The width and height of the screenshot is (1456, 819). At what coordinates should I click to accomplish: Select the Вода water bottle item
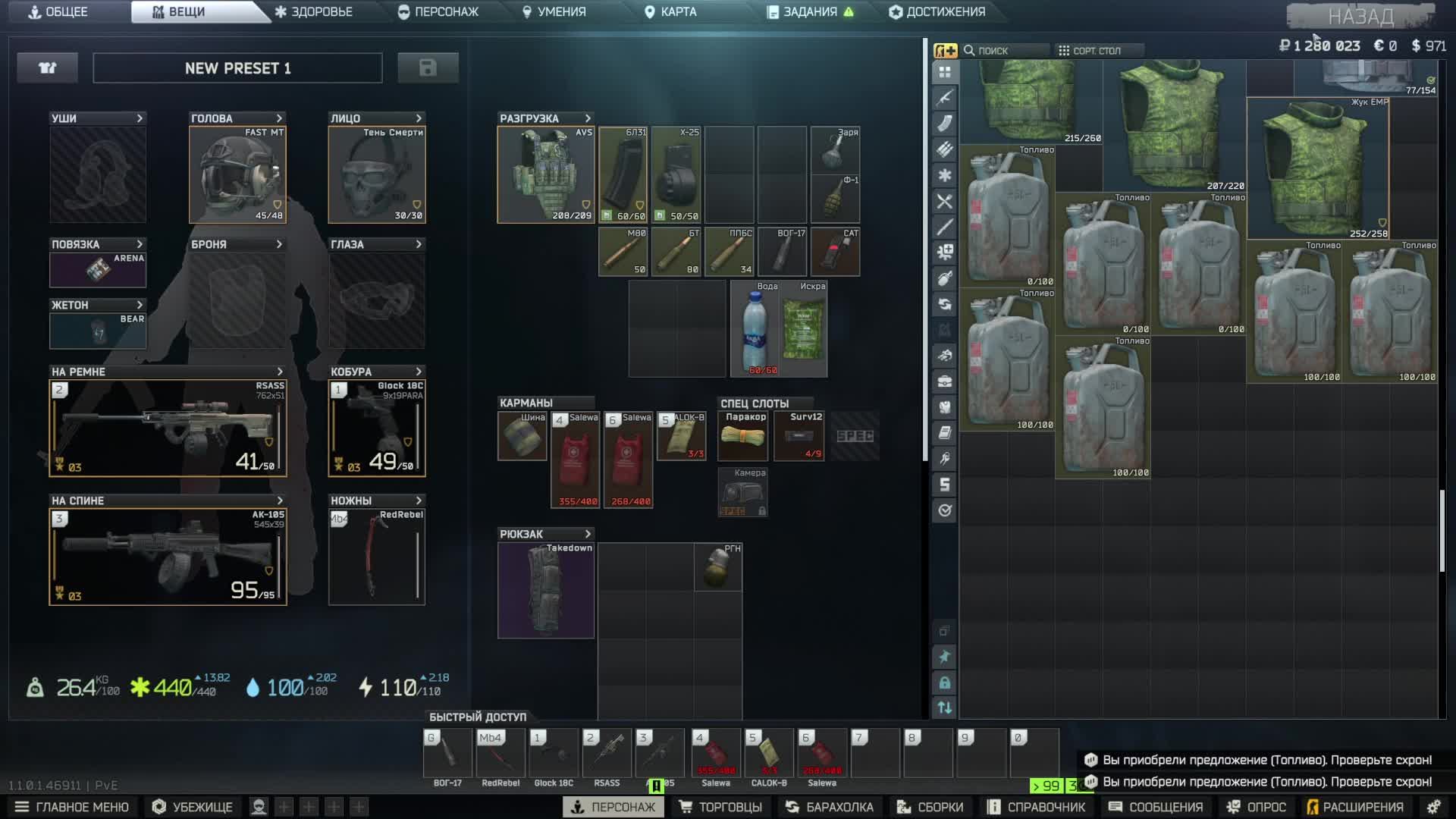pos(755,328)
